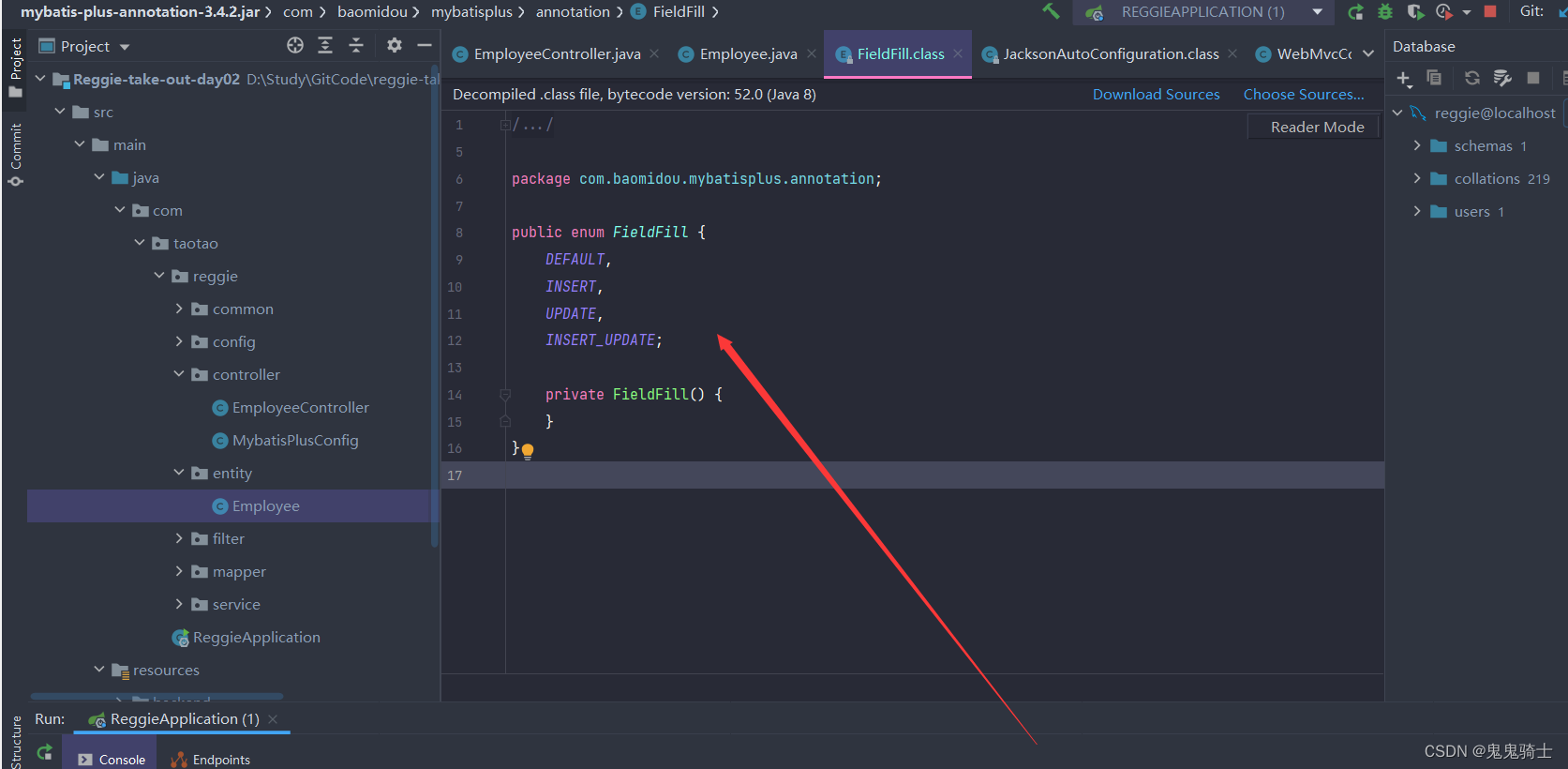Expand schemas node in Database
This screenshot has width=1568, height=769.
pos(1417,145)
